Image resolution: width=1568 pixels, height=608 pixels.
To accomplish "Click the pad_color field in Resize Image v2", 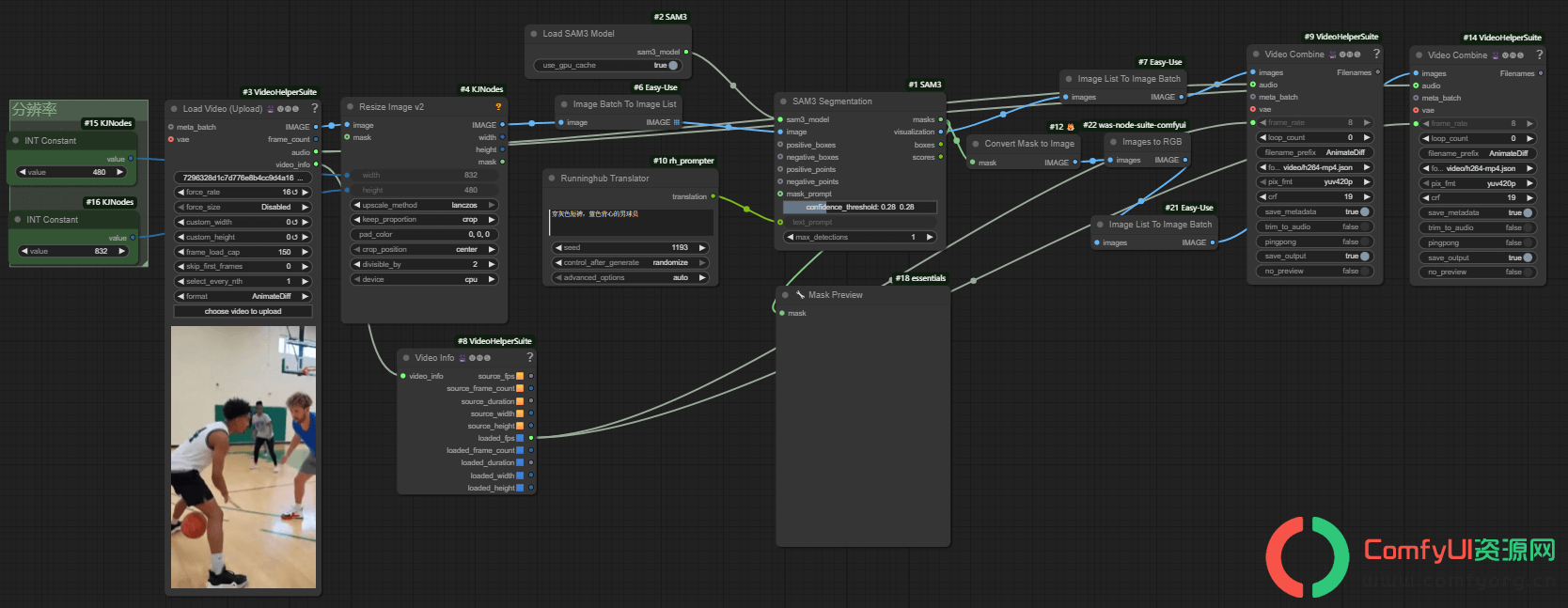I will (424, 235).
